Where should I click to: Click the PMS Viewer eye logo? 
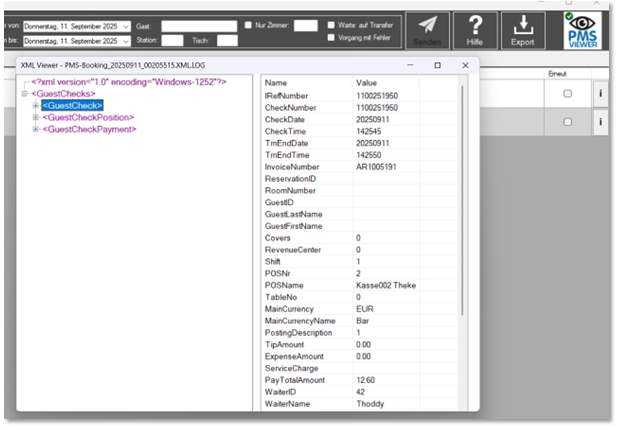(x=580, y=29)
